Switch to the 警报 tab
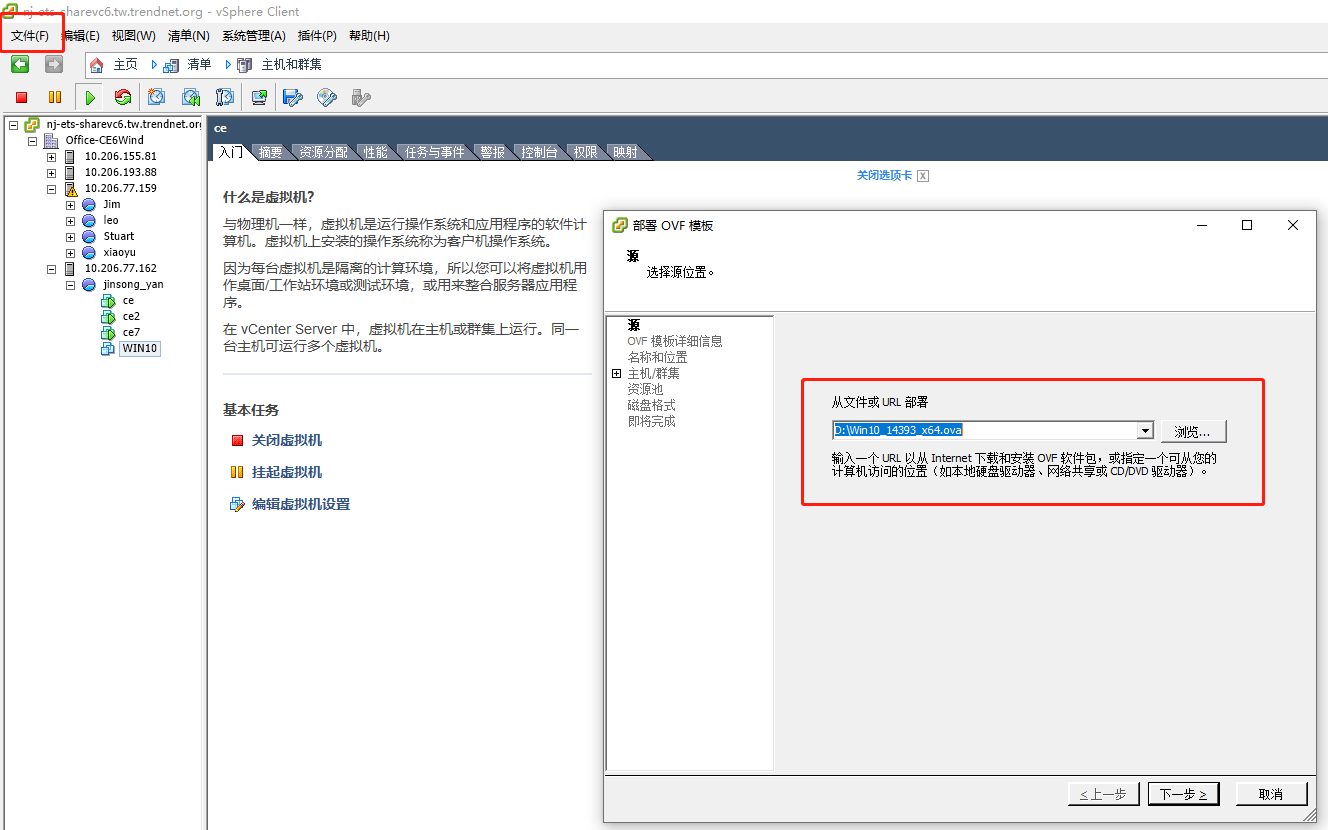The width and height of the screenshot is (1328, 830). [x=493, y=152]
